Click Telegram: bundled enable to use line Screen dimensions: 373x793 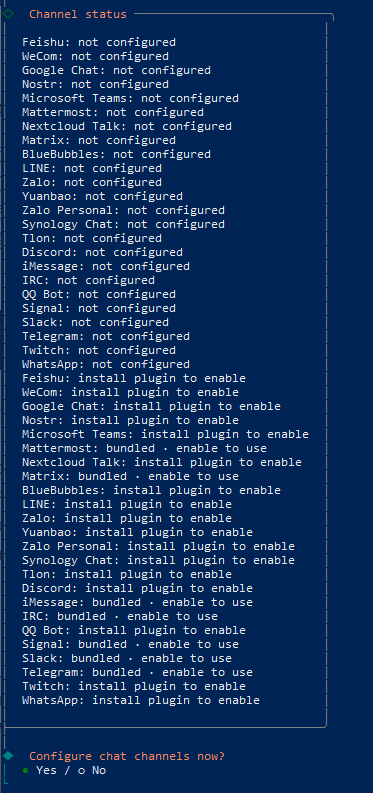pos(137,672)
